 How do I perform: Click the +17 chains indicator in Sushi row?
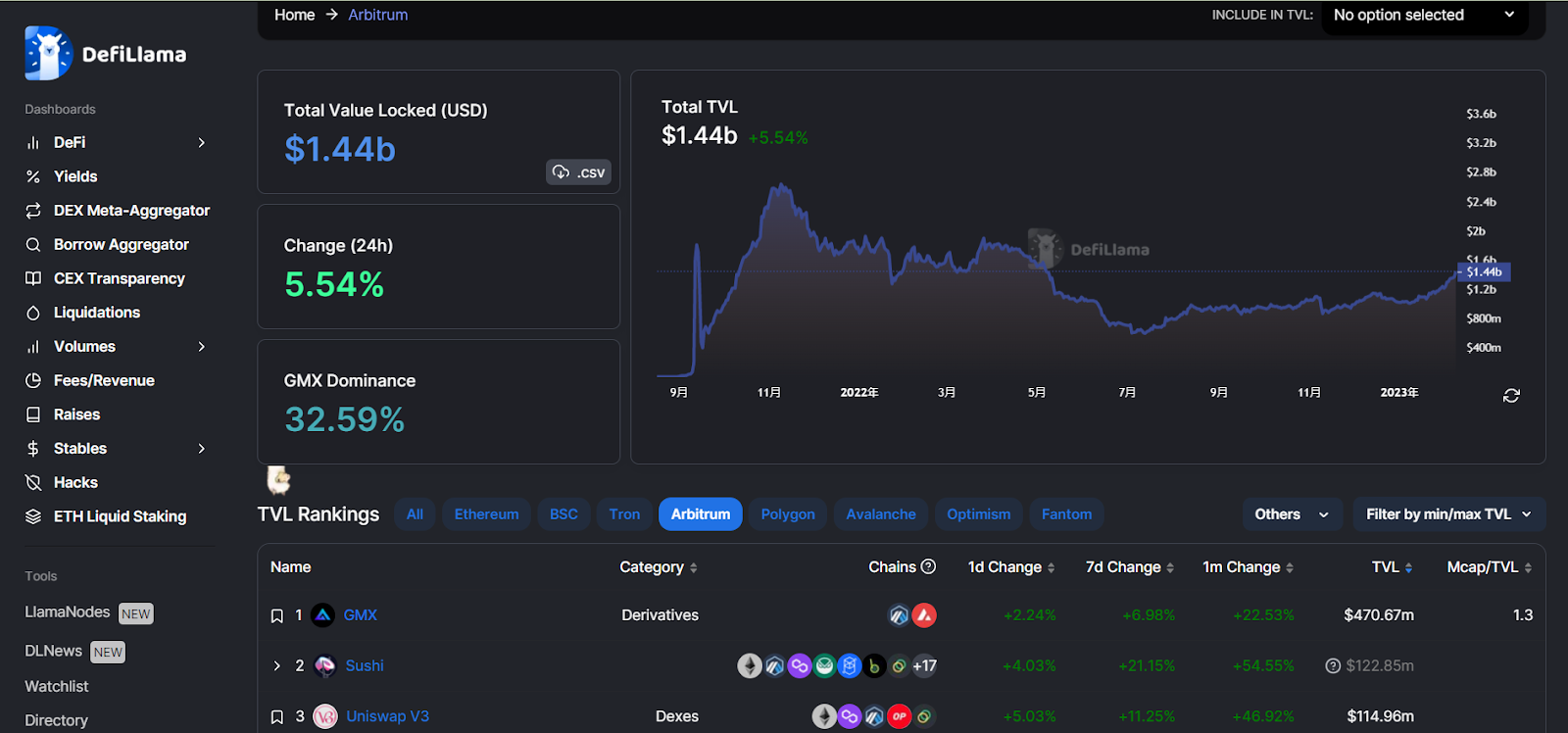click(x=924, y=666)
